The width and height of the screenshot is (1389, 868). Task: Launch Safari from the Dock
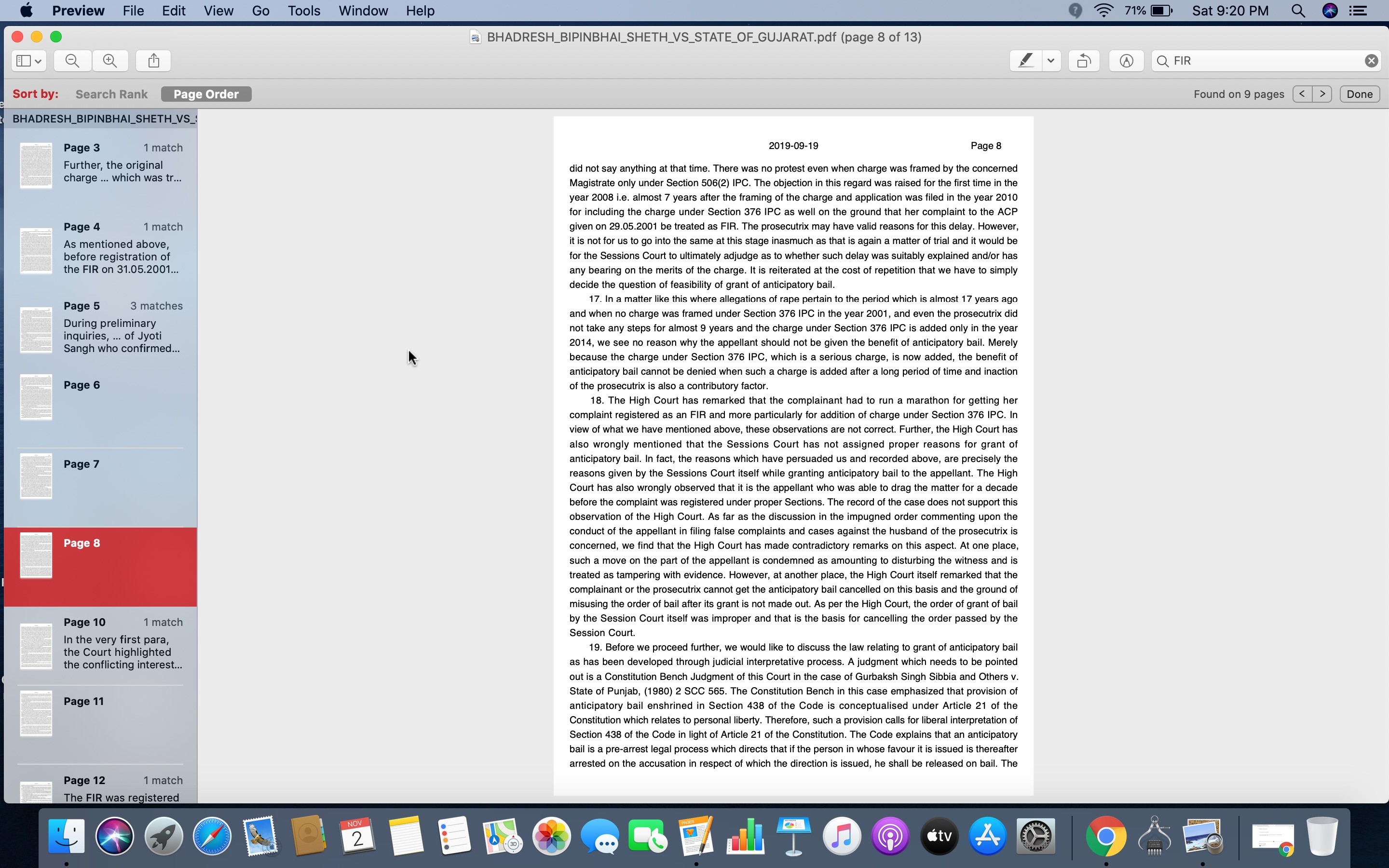point(212,836)
